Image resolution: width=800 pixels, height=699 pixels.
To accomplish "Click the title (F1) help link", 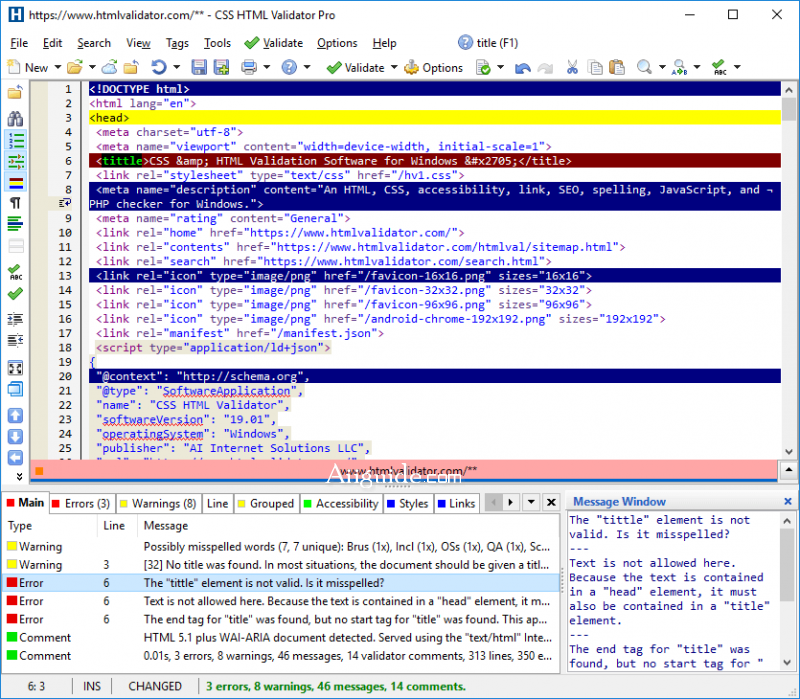I will 488,43.
